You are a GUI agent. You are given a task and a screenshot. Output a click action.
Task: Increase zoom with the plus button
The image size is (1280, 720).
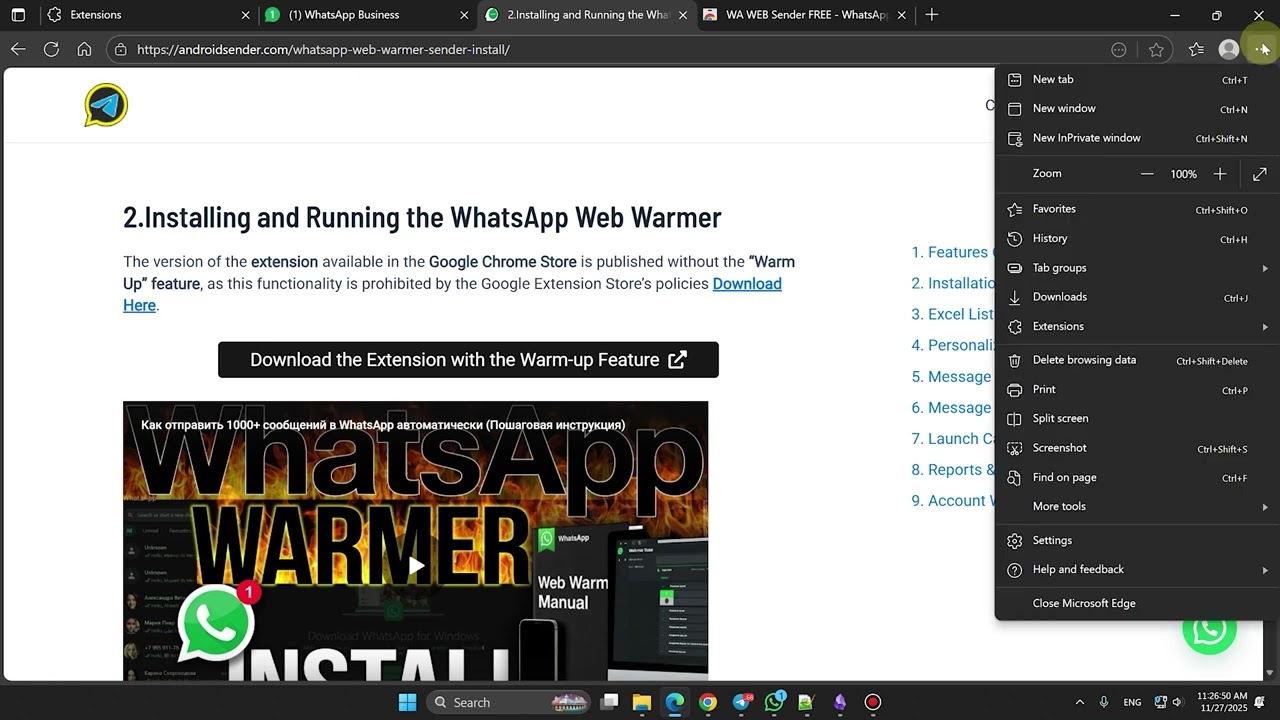pyautogui.click(x=1219, y=174)
